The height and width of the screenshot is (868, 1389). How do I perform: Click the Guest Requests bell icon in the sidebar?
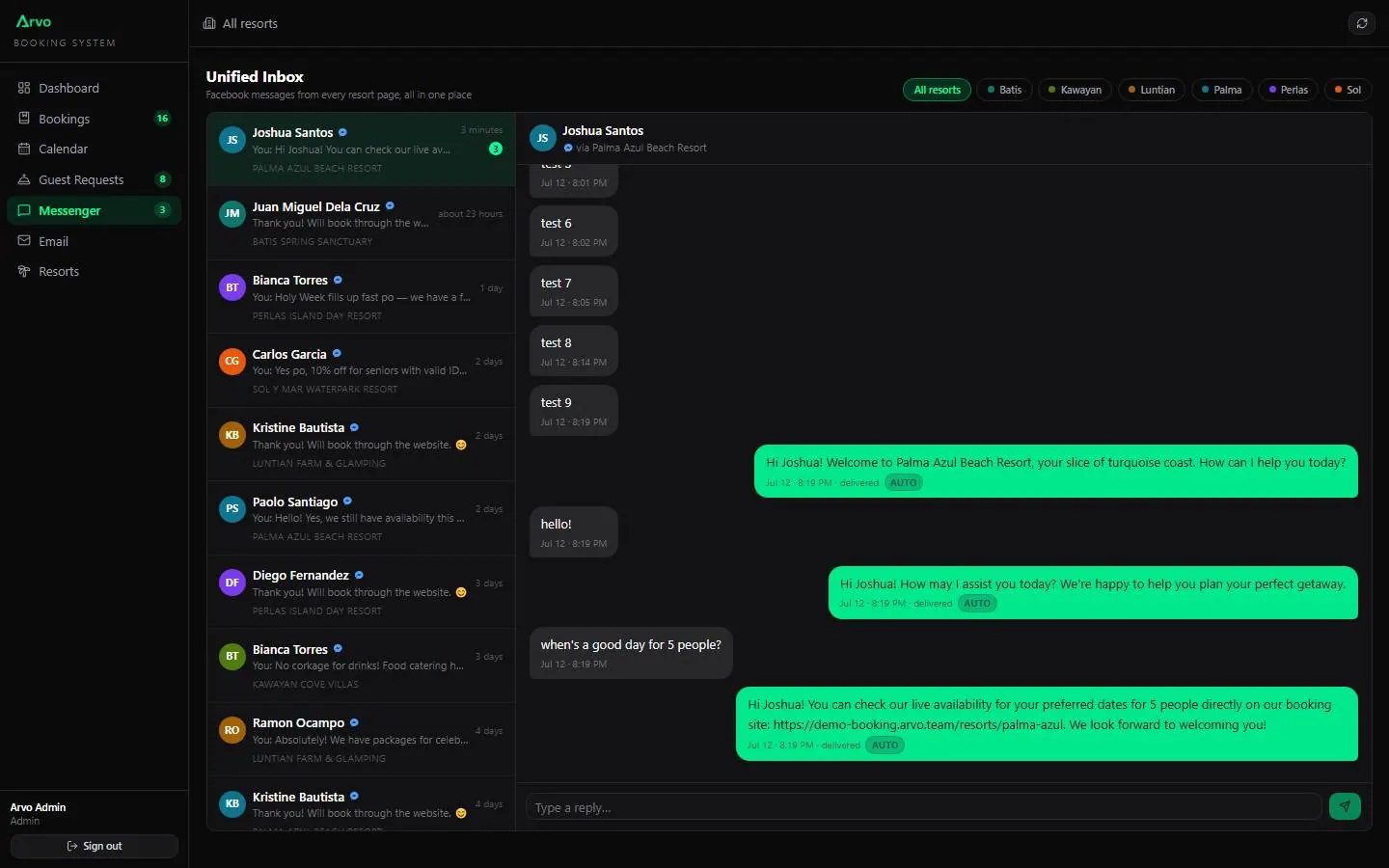24,179
